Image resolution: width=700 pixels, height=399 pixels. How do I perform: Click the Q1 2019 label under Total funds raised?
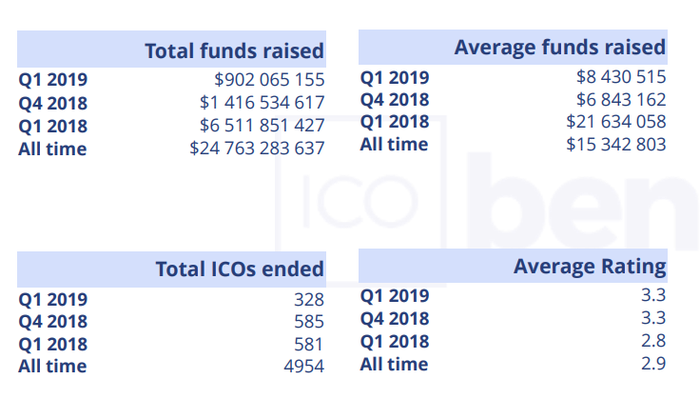53,79
